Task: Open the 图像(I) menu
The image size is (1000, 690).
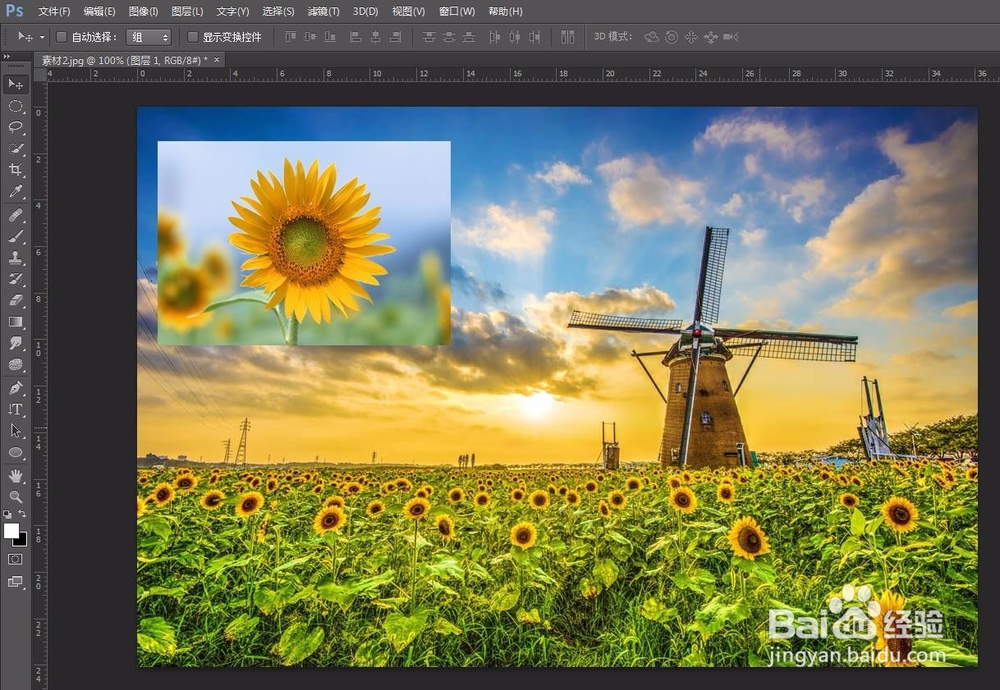Action: pos(143,11)
